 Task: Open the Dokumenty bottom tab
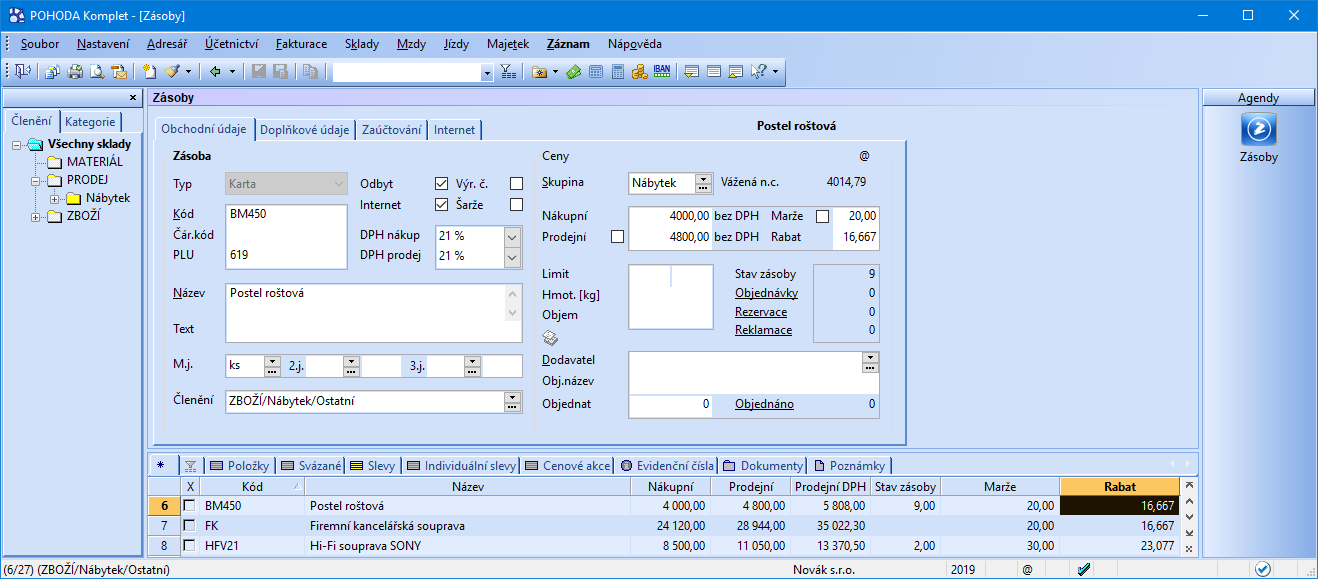764,466
